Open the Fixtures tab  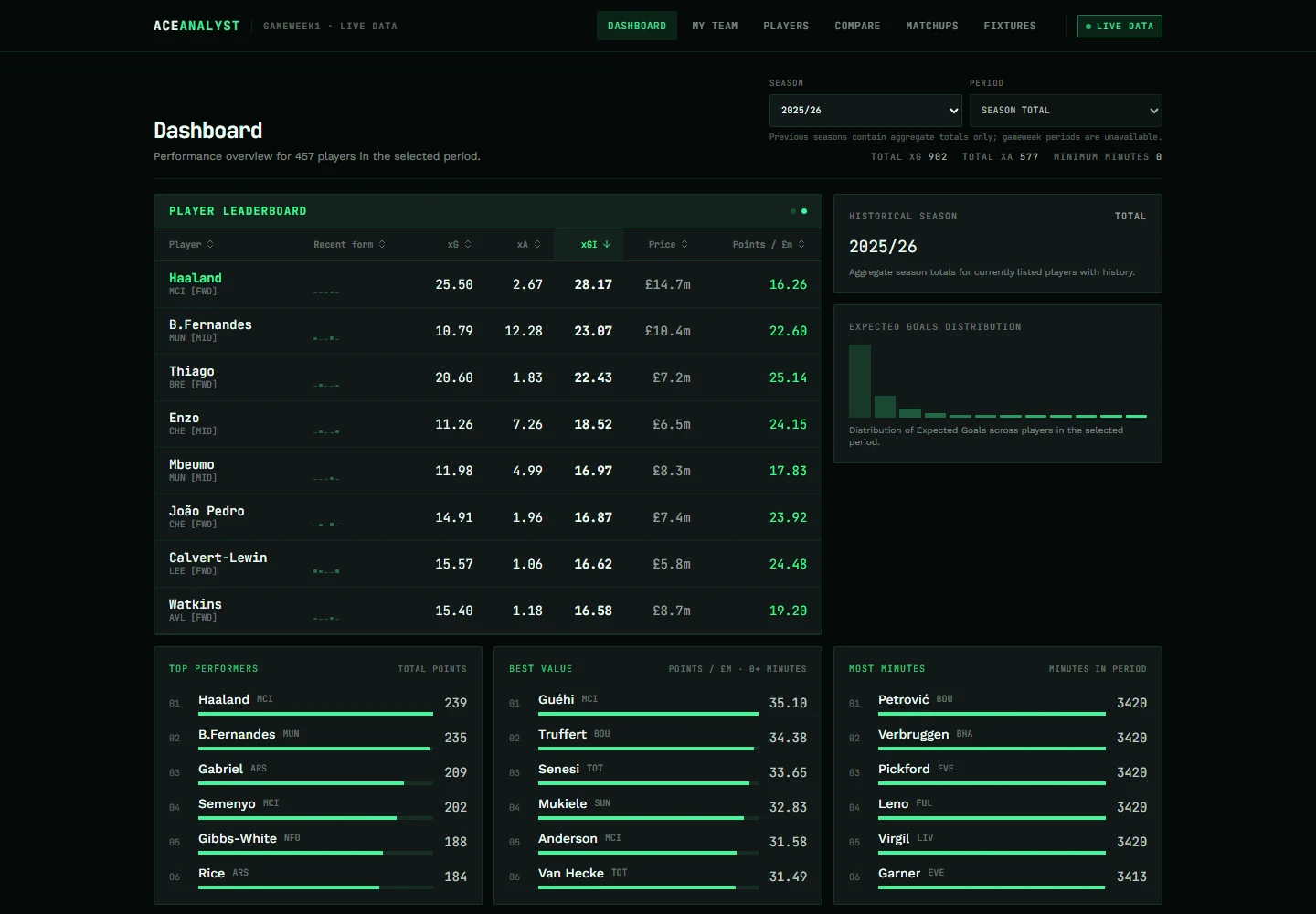point(1010,26)
